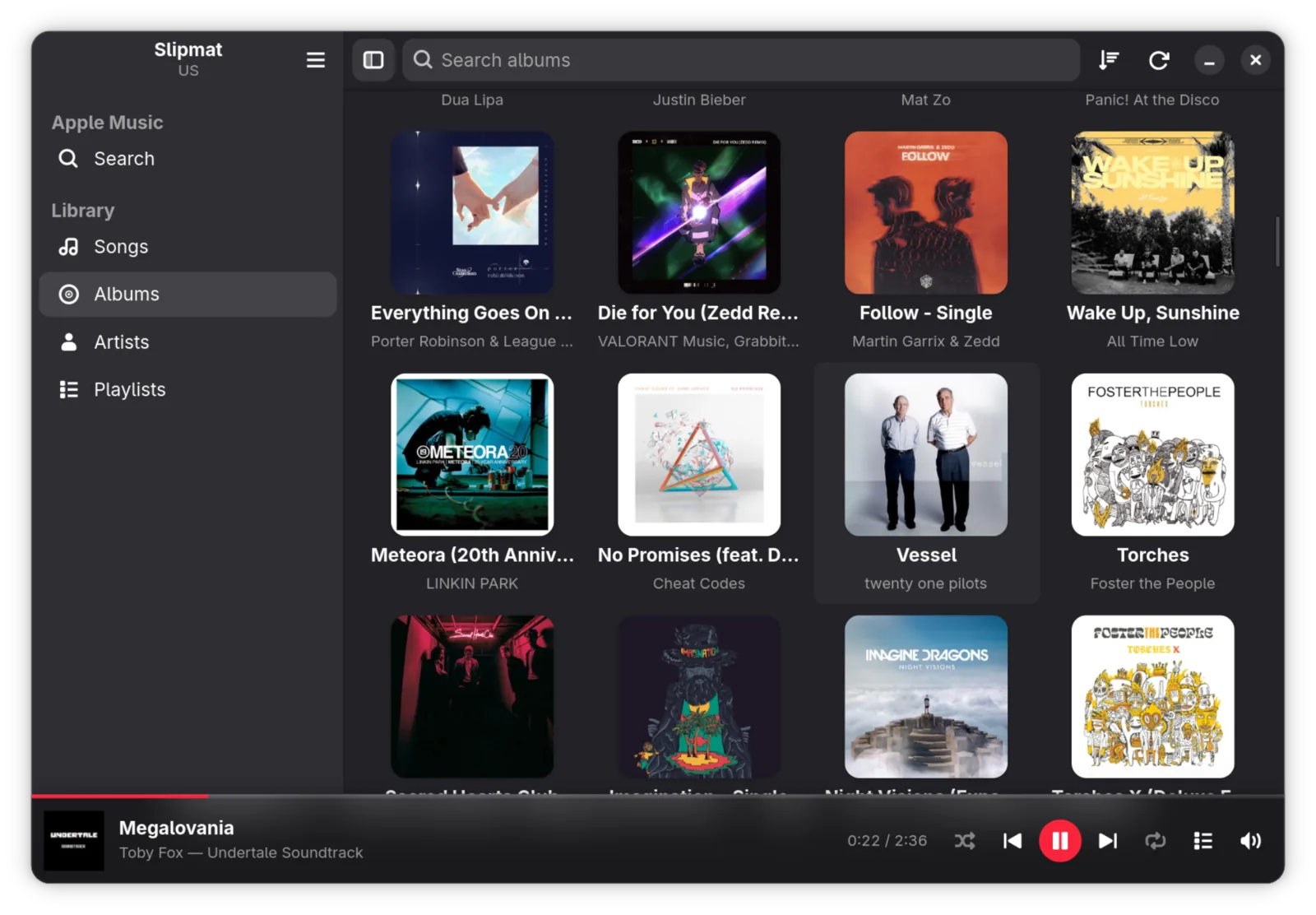Open the Torches X deluxe album cover
Screen dimensions: 1316x915
pos(1153,697)
